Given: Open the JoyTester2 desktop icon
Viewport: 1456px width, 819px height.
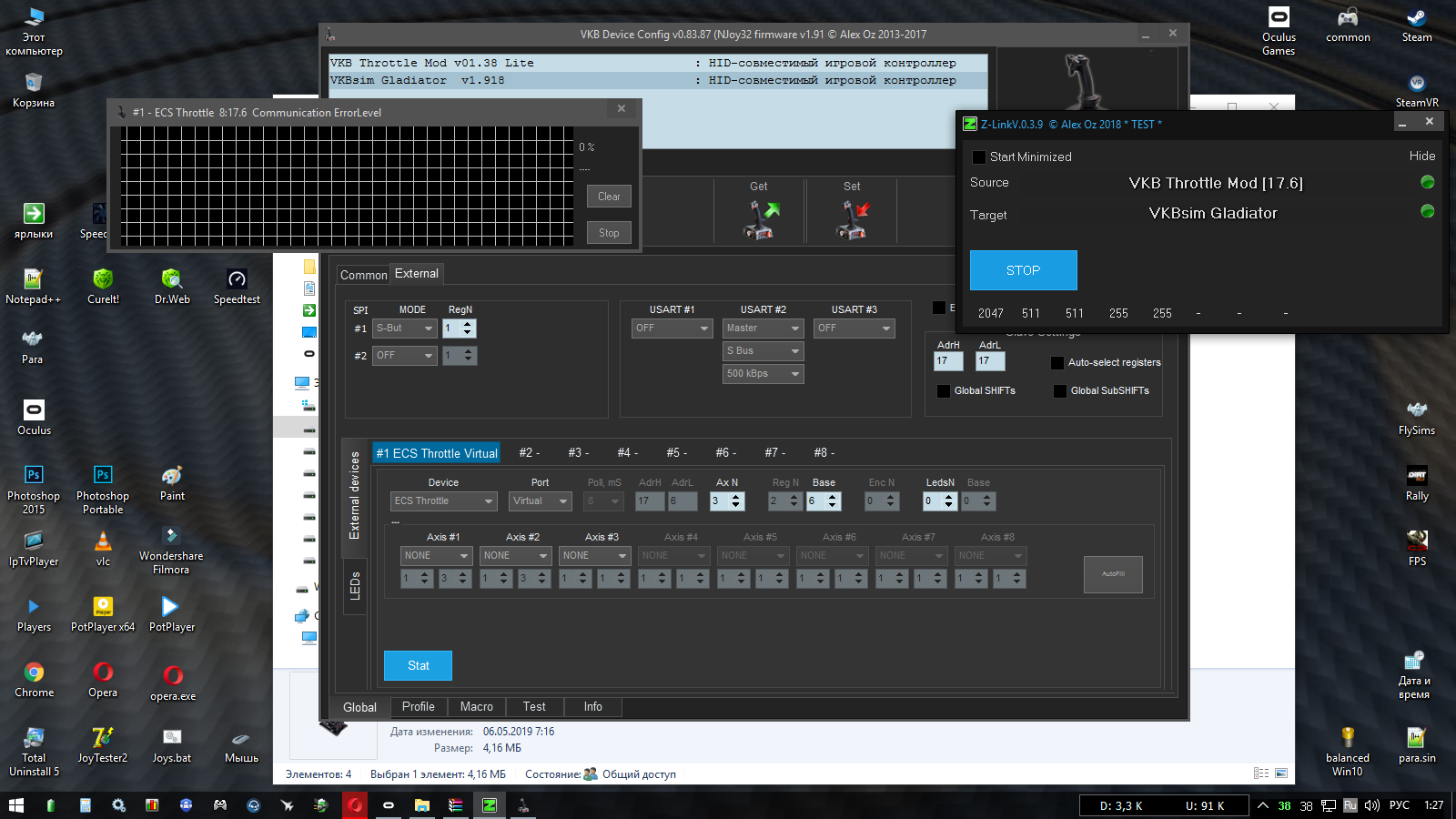Looking at the screenshot, I should pyautogui.click(x=103, y=744).
